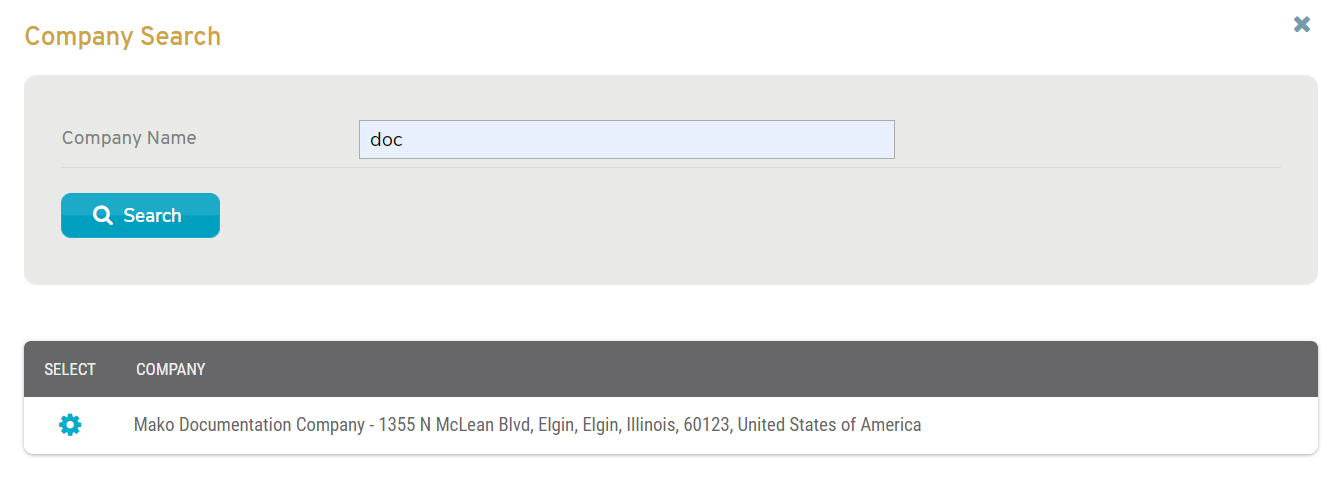Close the Company Search dialog
Image resolution: width=1341 pixels, height=477 pixels.
[1301, 24]
